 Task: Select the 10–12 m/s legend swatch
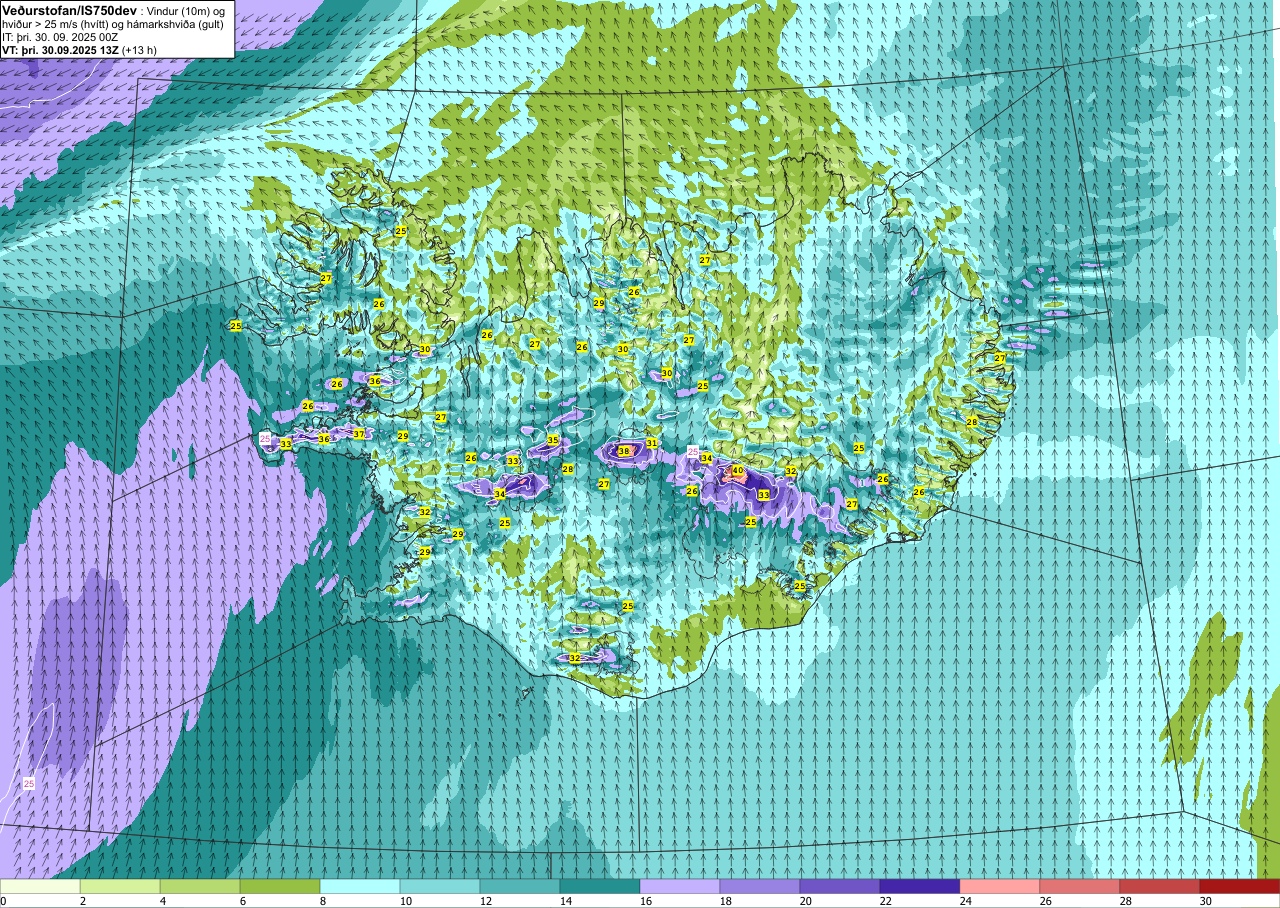click(440, 886)
